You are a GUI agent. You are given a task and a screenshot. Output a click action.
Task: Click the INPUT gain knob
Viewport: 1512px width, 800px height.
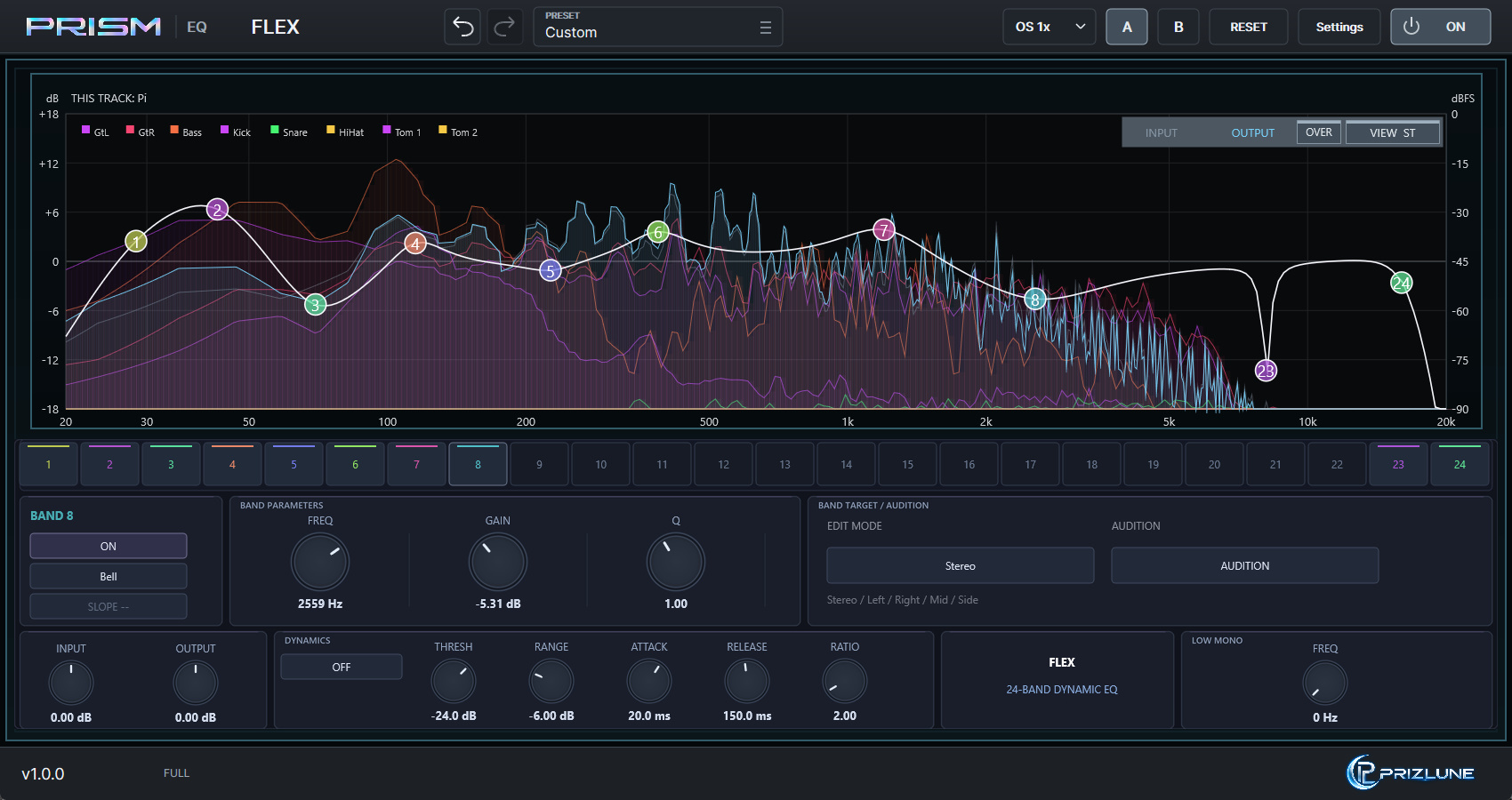(71, 683)
